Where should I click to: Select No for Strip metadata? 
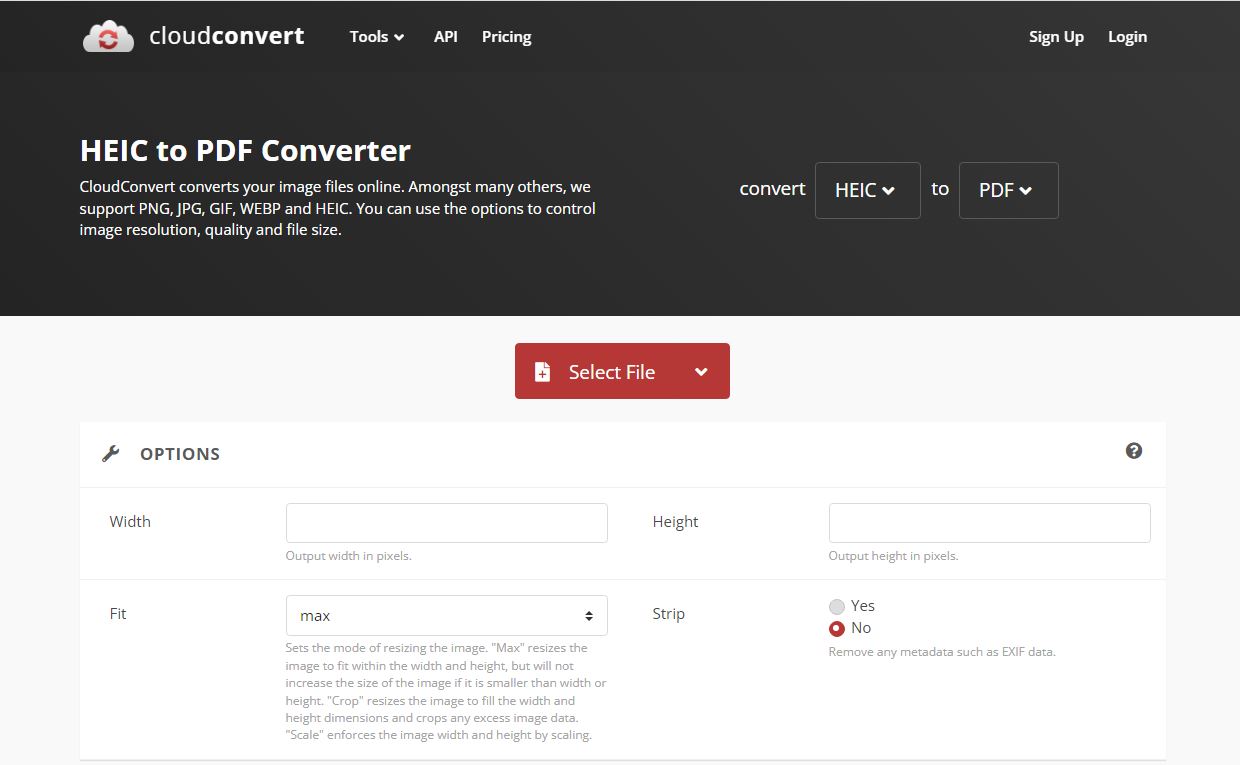837,629
